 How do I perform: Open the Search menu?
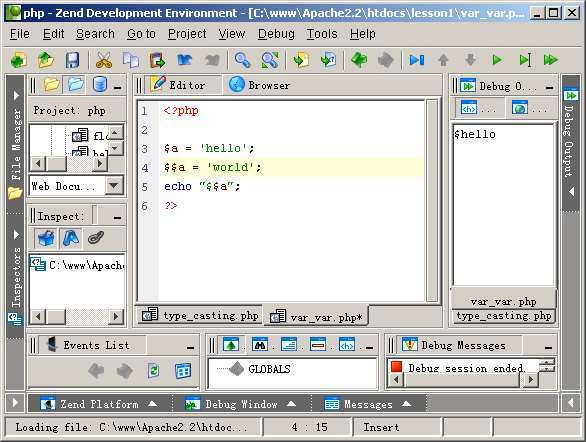[x=95, y=34]
